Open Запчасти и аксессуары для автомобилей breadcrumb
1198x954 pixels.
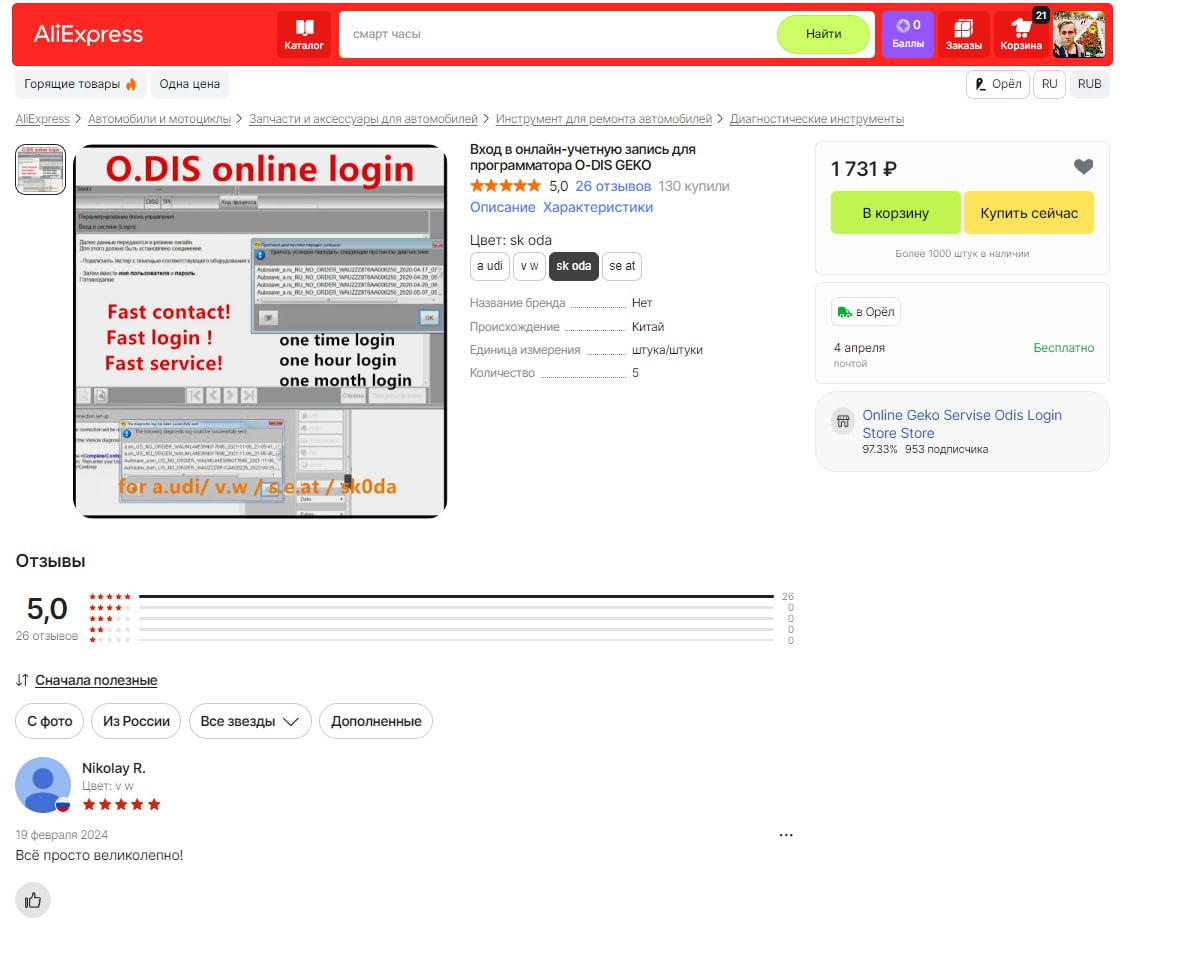[363, 119]
